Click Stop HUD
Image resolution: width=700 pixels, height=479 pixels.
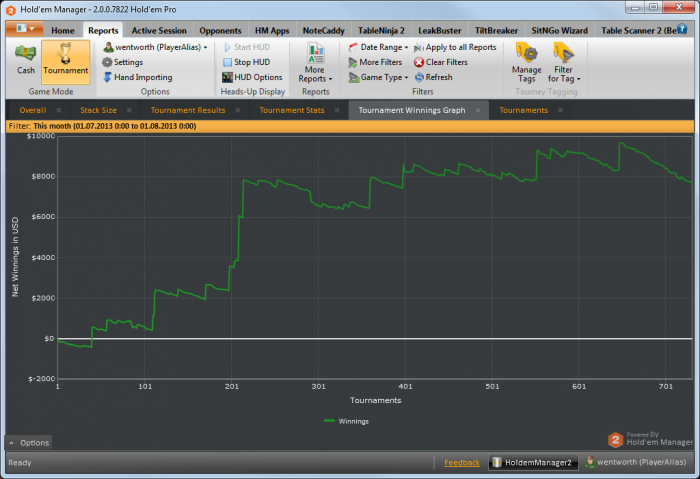[x=247, y=62]
